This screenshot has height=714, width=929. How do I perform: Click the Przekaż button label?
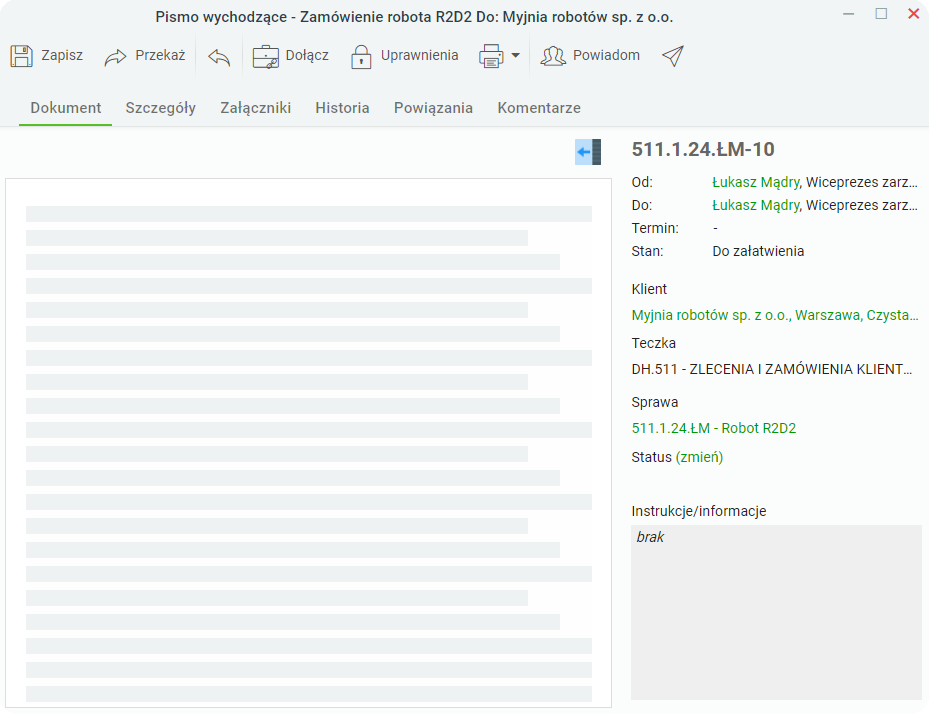160,55
